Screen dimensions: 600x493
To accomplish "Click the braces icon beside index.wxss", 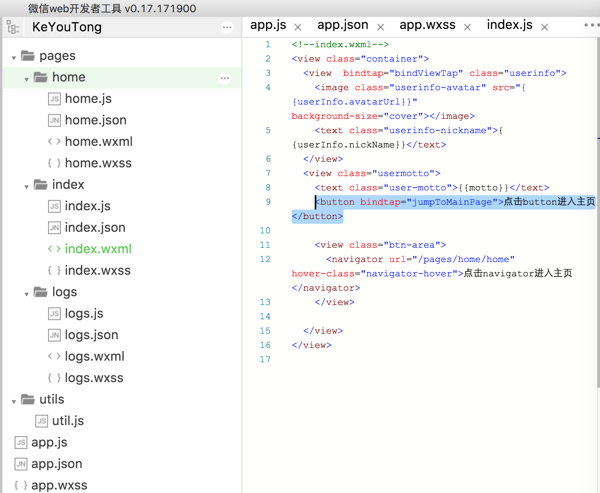I will click(54, 271).
